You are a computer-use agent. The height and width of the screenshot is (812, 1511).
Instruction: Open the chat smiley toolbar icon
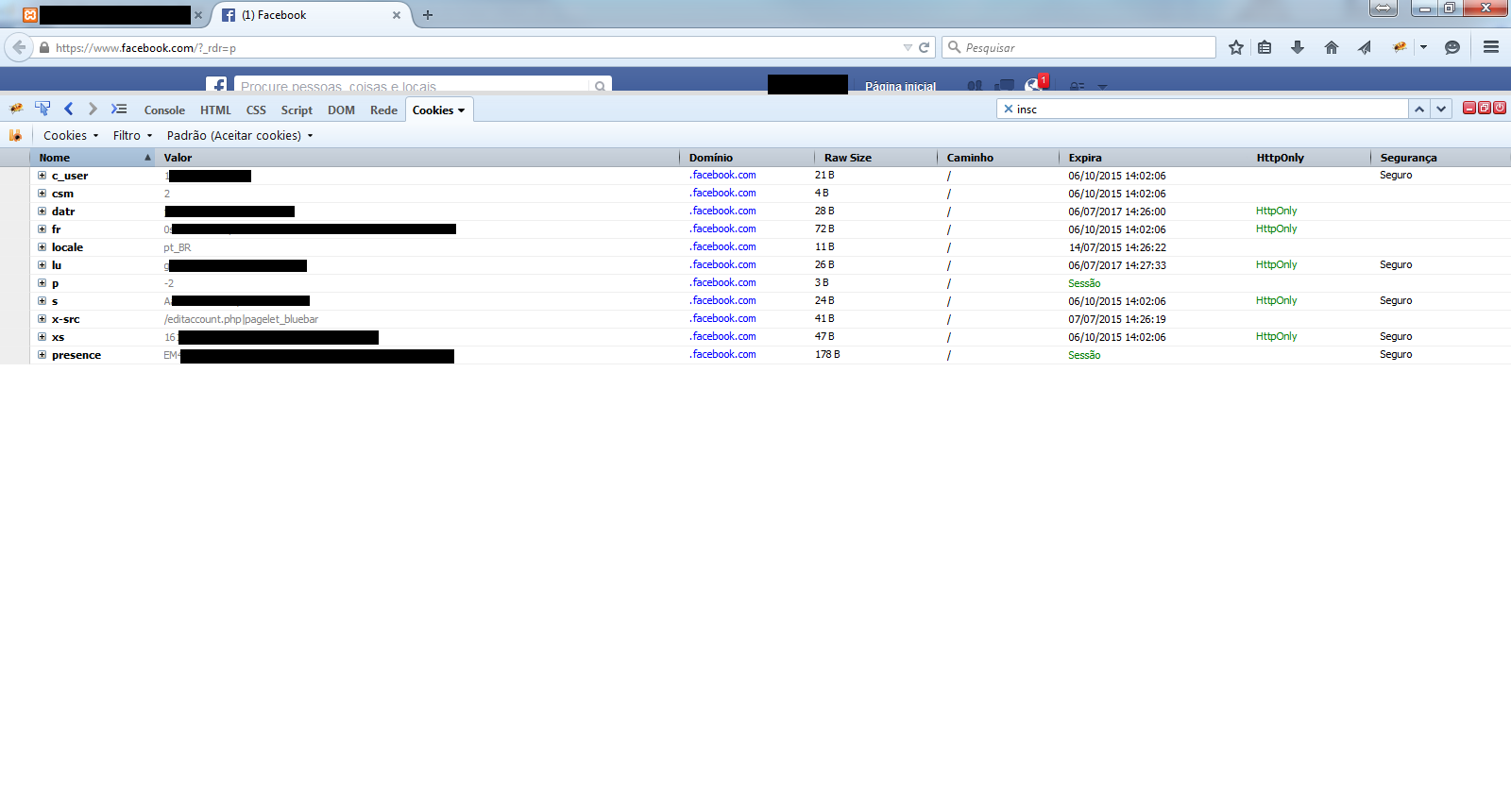(1452, 47)
